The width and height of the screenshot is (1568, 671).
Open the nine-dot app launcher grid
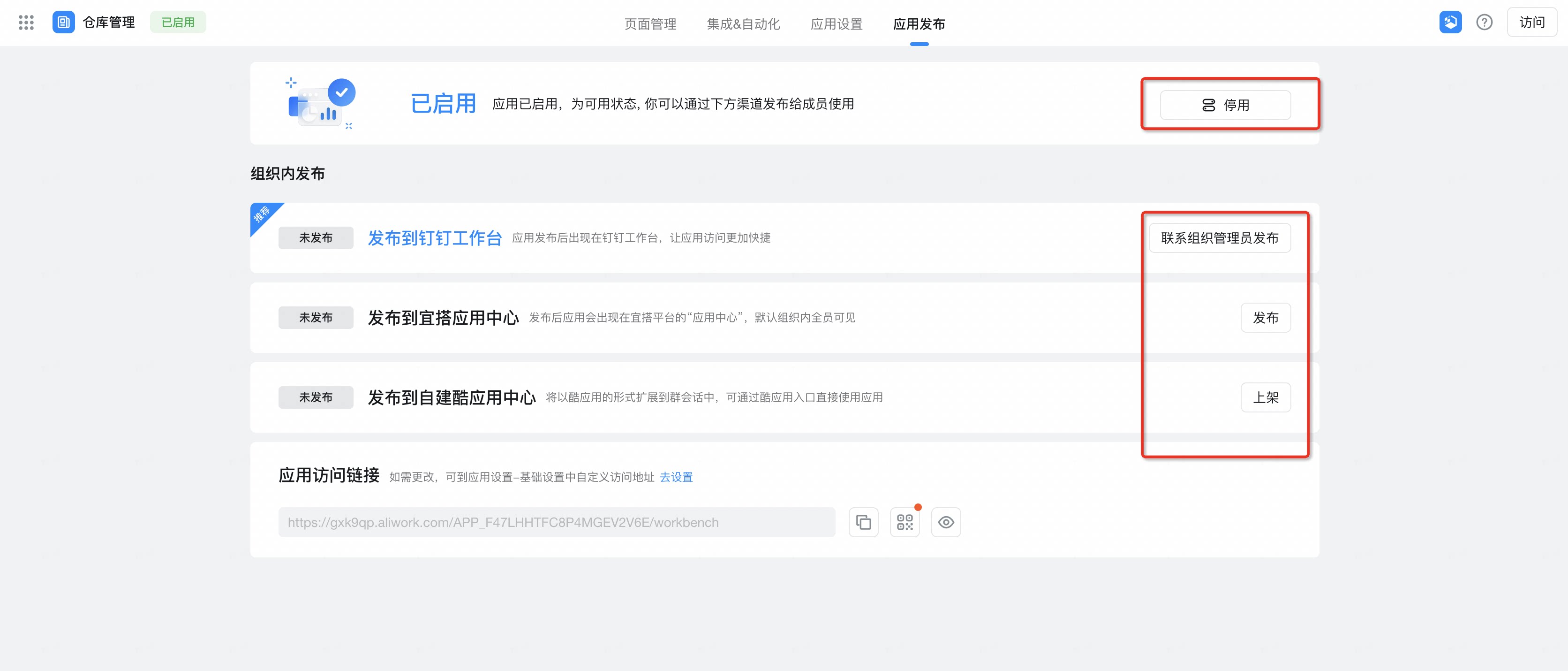pos(26,23)
